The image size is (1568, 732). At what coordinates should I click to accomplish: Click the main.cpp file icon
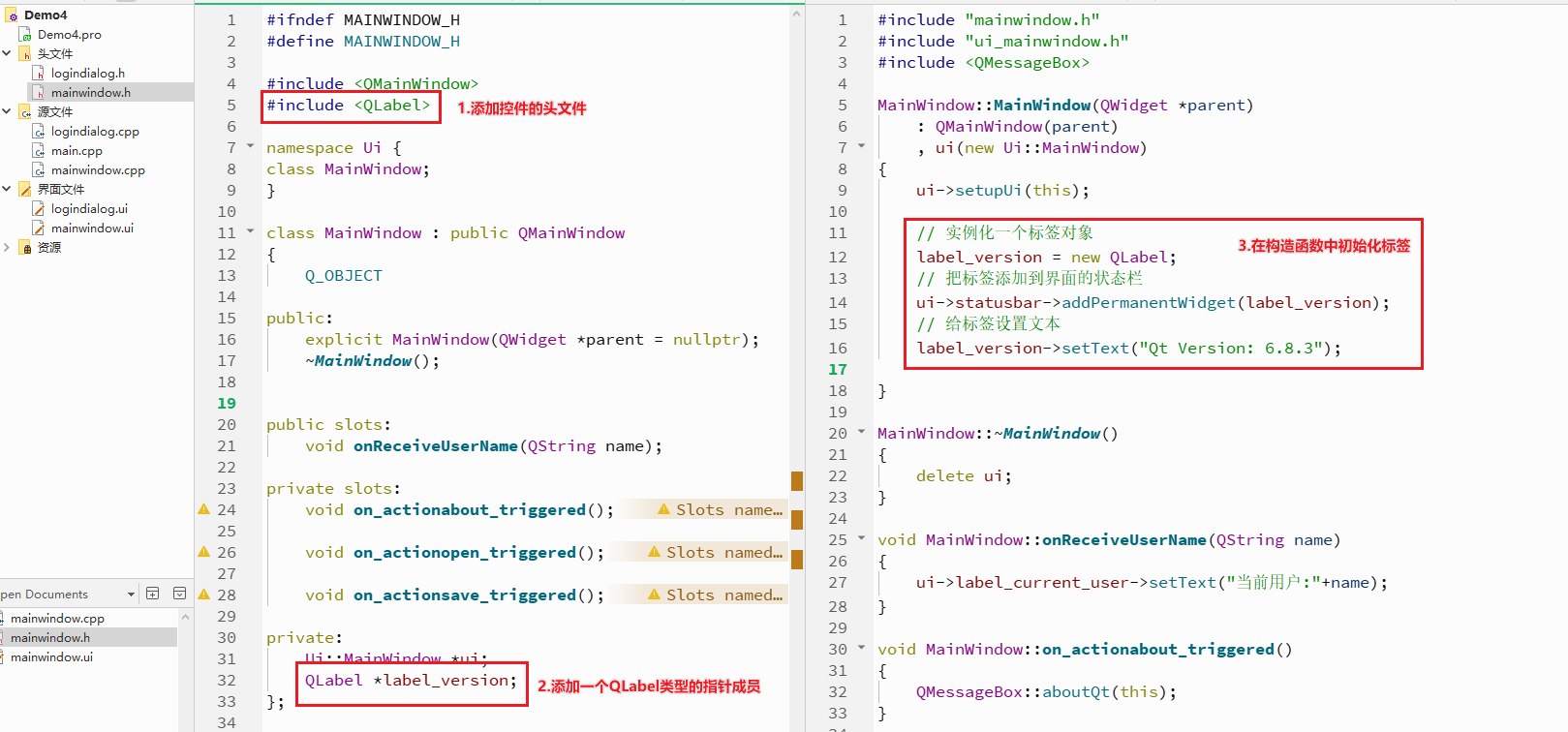point(39,150)
